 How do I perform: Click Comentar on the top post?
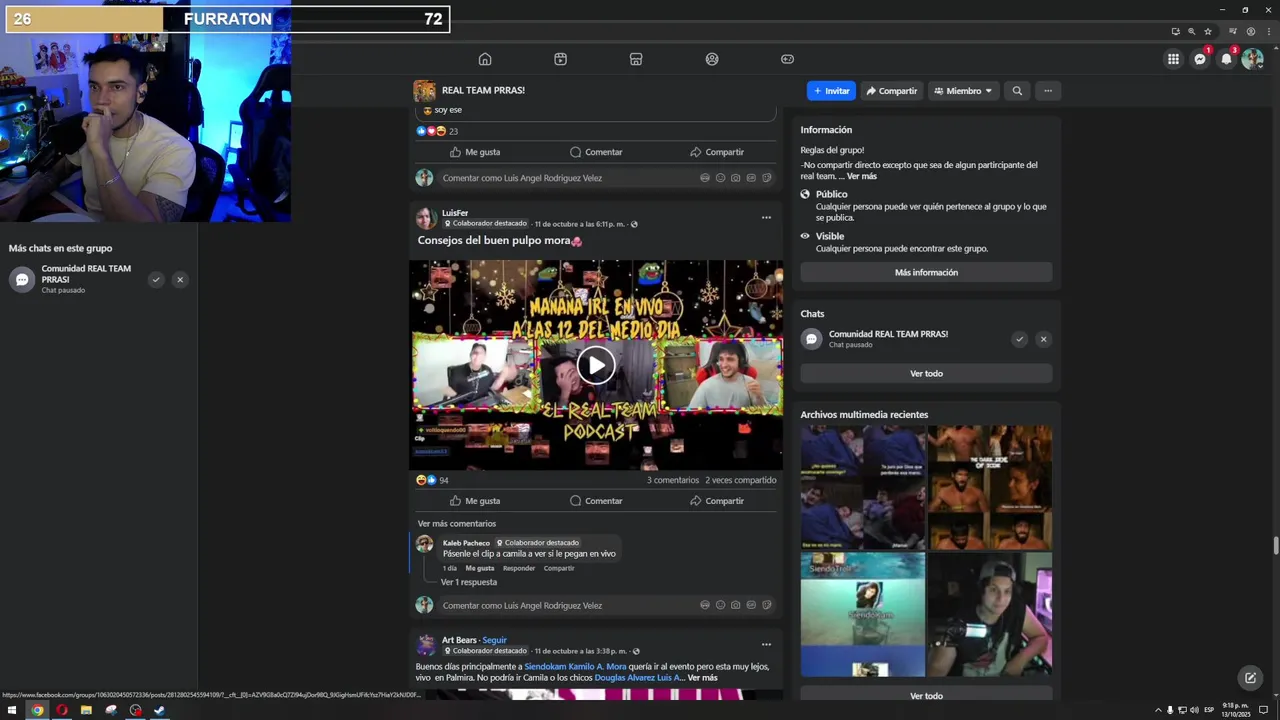point(596,152)
